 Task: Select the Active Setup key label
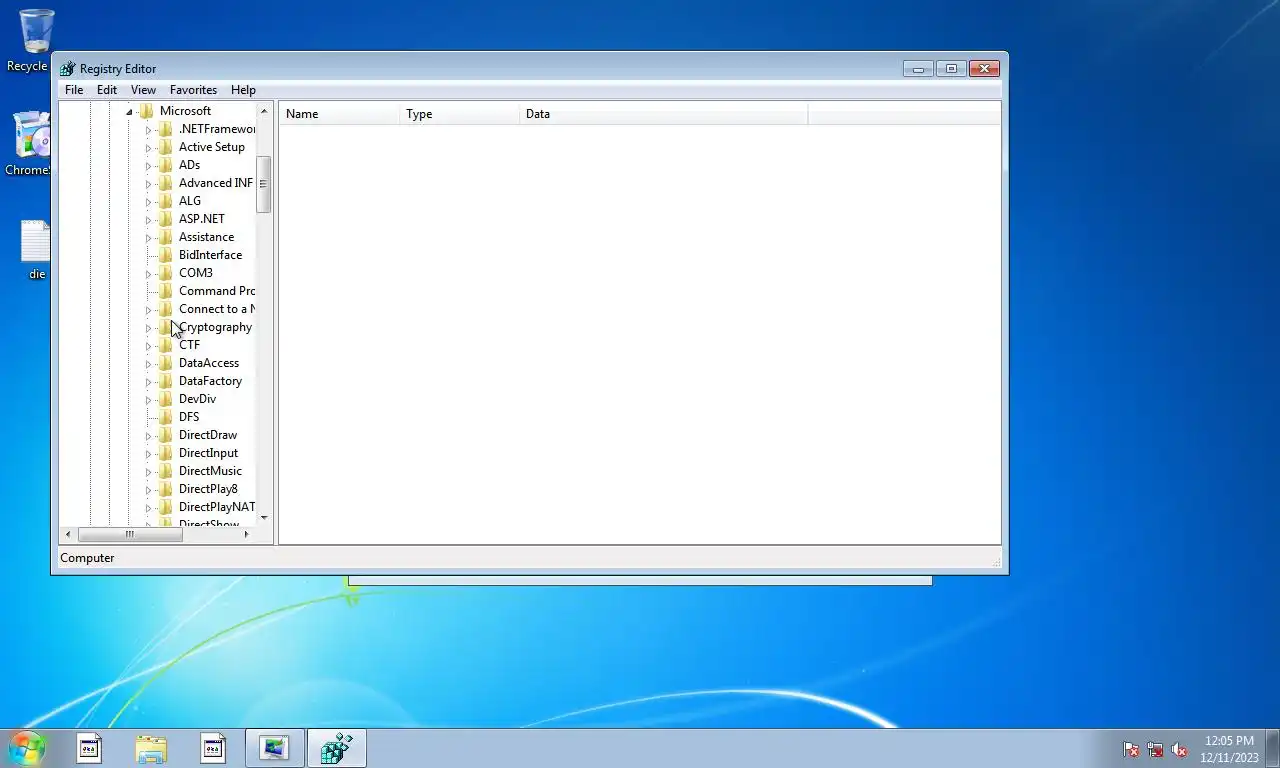coord(211,147)
